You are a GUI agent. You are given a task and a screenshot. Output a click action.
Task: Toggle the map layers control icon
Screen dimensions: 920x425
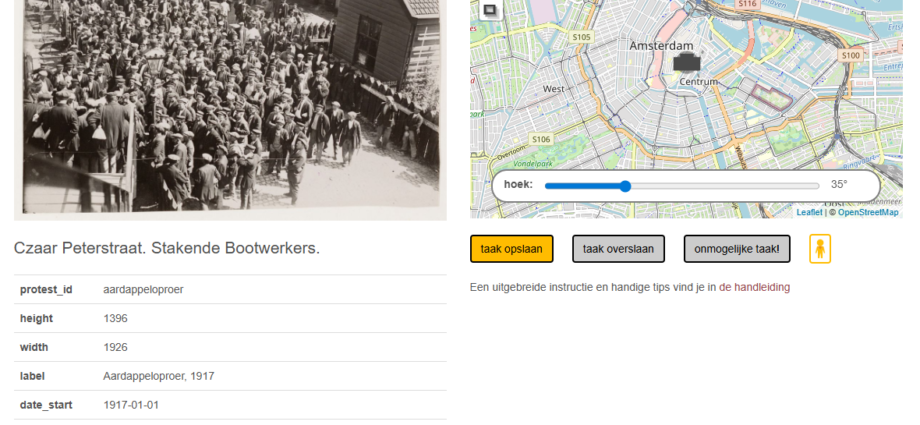pos(489,9)
